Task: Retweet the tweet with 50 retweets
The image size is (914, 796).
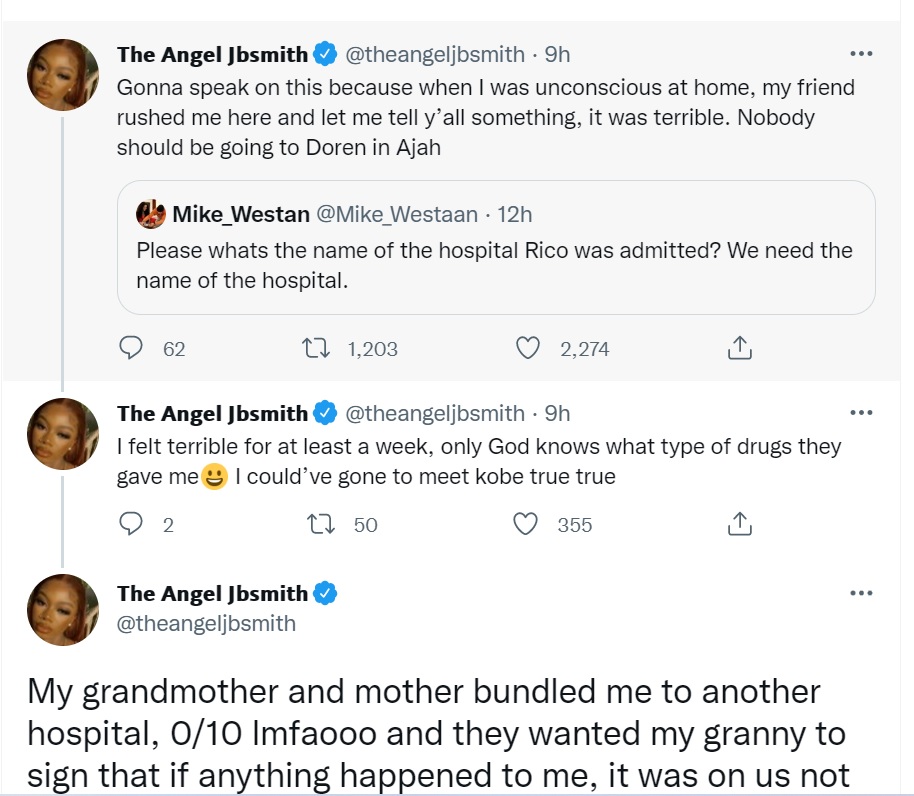Action: (315, 524)
